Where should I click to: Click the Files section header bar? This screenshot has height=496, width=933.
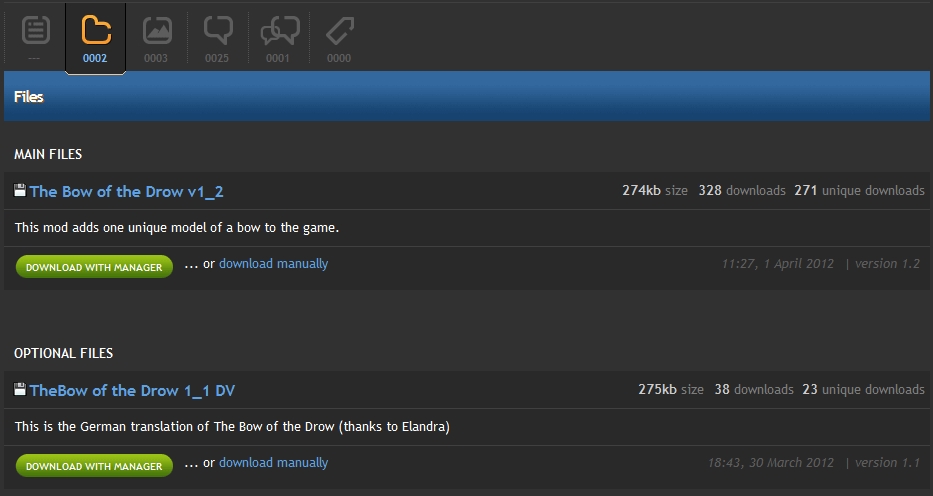tap(466, 97)
